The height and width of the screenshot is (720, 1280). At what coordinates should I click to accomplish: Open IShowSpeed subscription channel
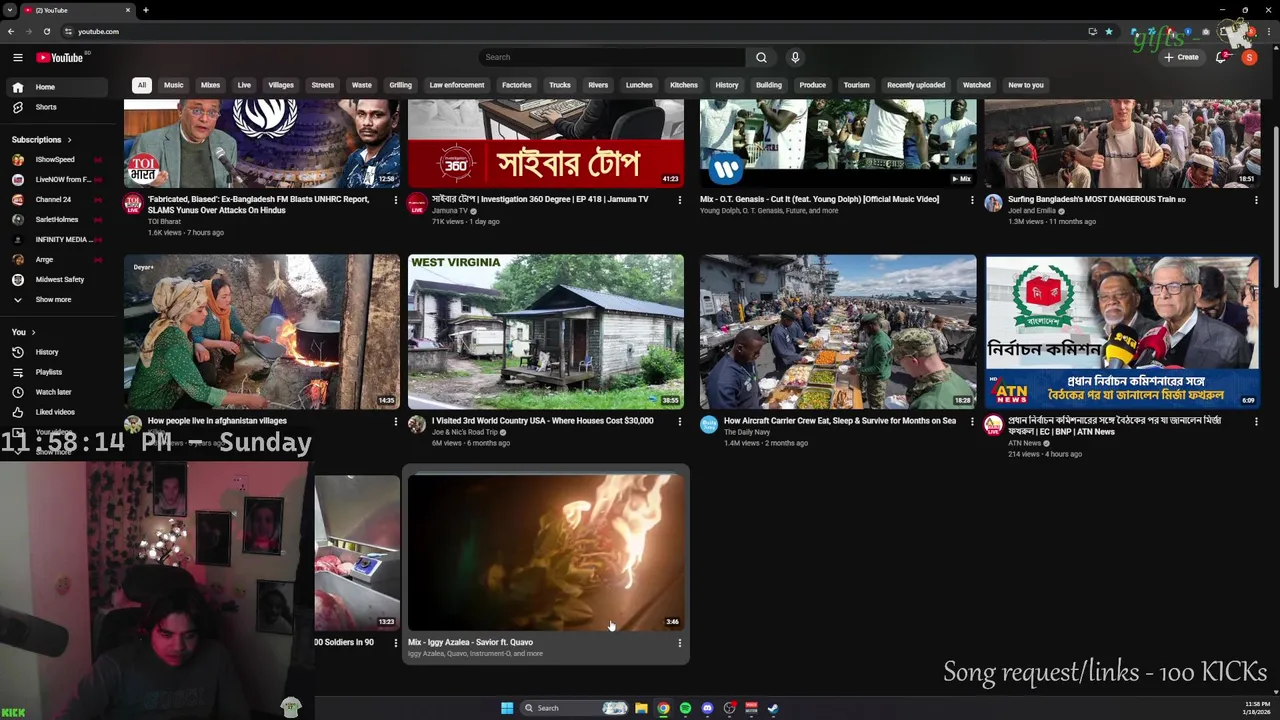pyautogui.click(x=55, y=159)
